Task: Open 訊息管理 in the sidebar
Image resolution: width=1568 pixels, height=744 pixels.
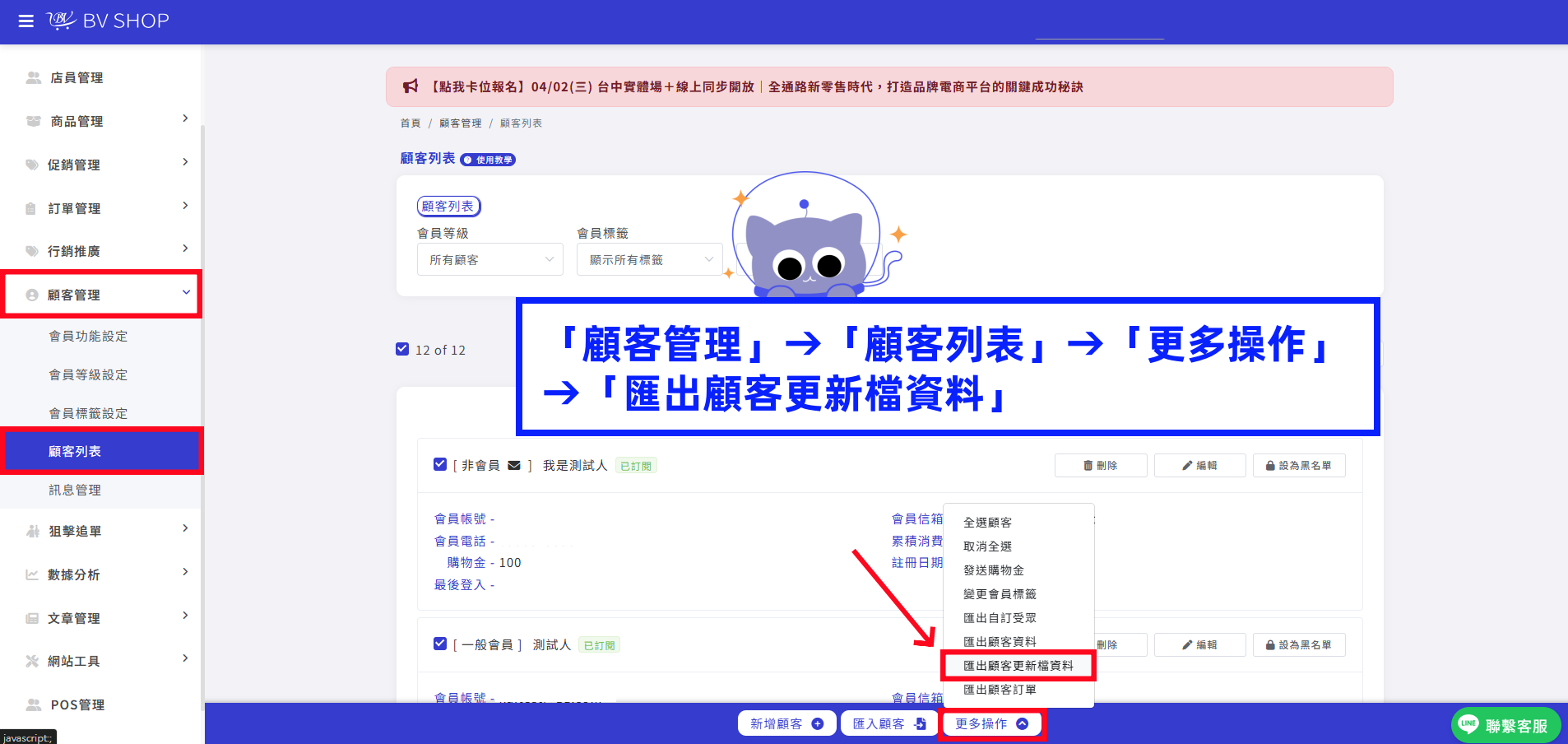Action: (75, 490)
